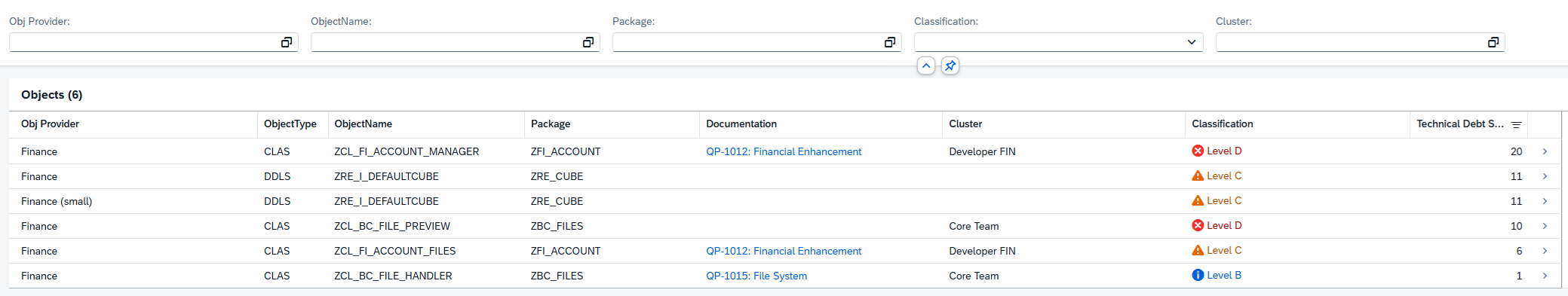Click technical debt score 20
Viewport: 1568px width, 296px height.
click(x=1516, y=151)
